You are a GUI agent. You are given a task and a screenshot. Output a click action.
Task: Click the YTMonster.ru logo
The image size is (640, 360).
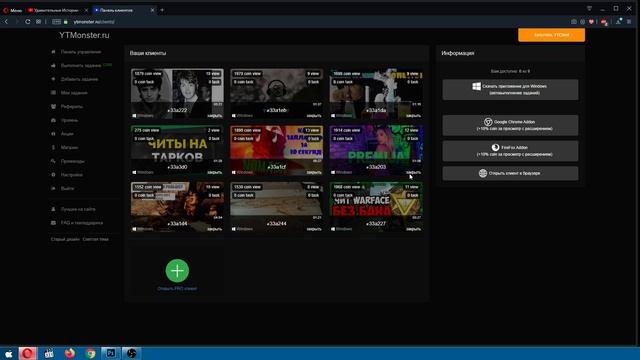[84, 35]
